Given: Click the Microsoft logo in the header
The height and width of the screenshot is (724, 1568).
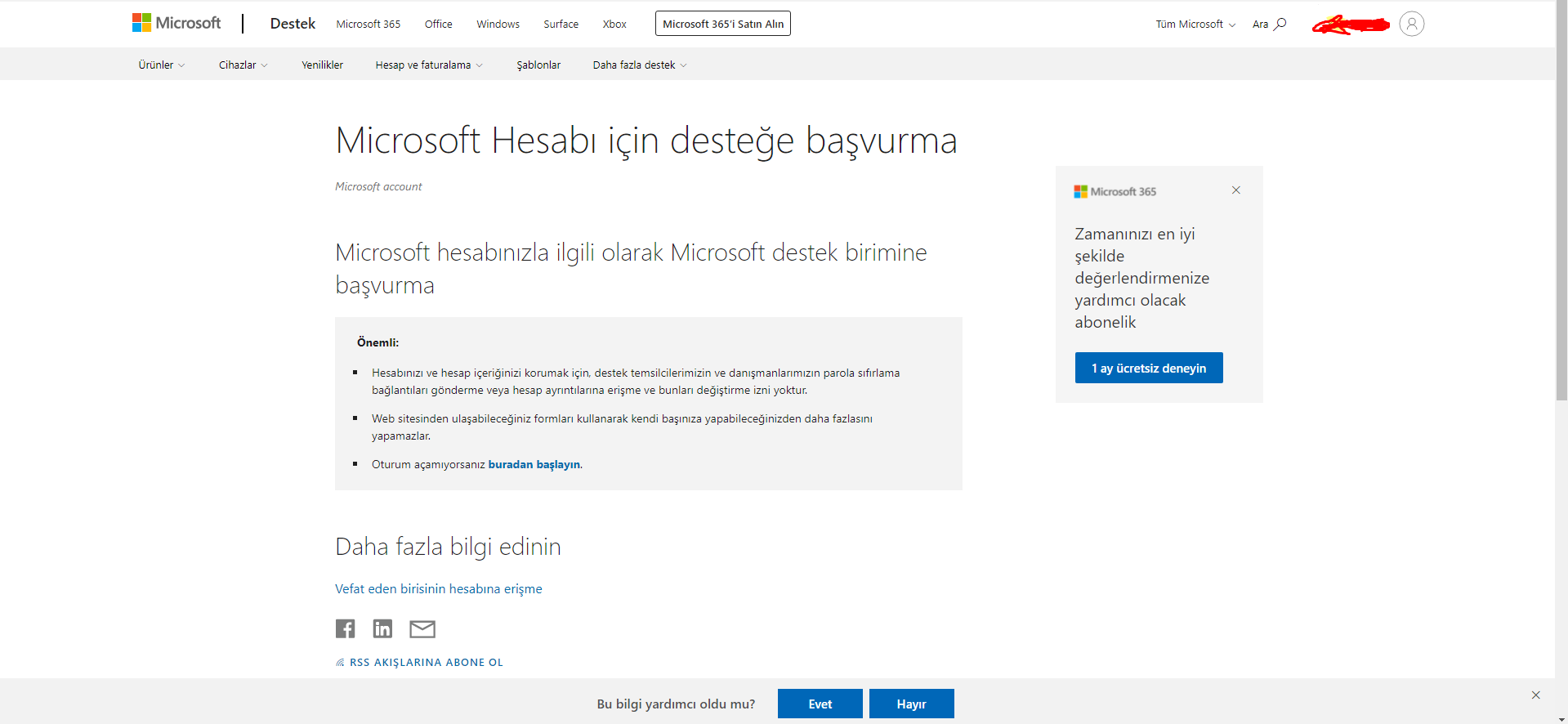Looking at the screenshot, I should pos(176,23).
